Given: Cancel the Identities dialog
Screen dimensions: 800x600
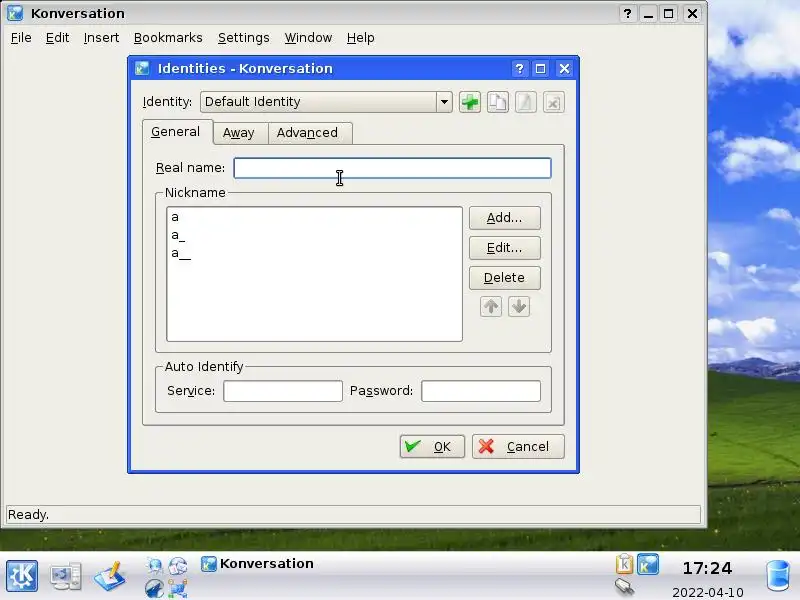Looking at the screenshot, I should click(x=518, y=446).
